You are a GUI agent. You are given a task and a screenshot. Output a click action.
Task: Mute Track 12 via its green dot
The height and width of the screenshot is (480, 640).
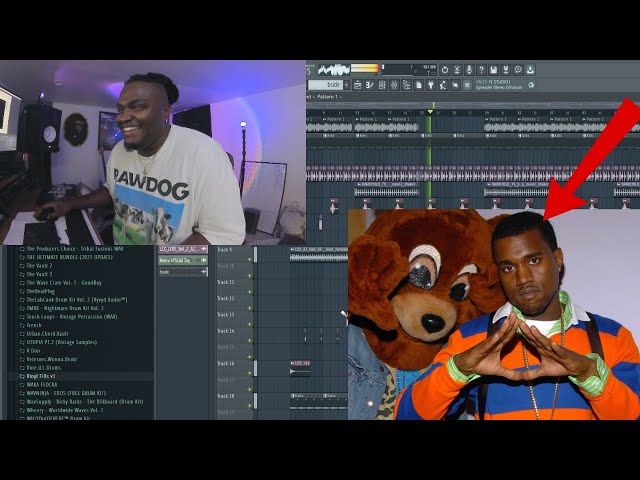(x=250, y=308)
